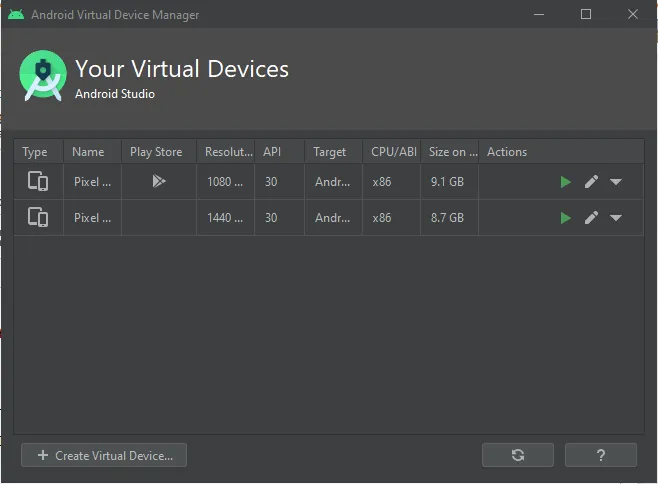Refresh the virtual device list

click(x=517, y=455)
